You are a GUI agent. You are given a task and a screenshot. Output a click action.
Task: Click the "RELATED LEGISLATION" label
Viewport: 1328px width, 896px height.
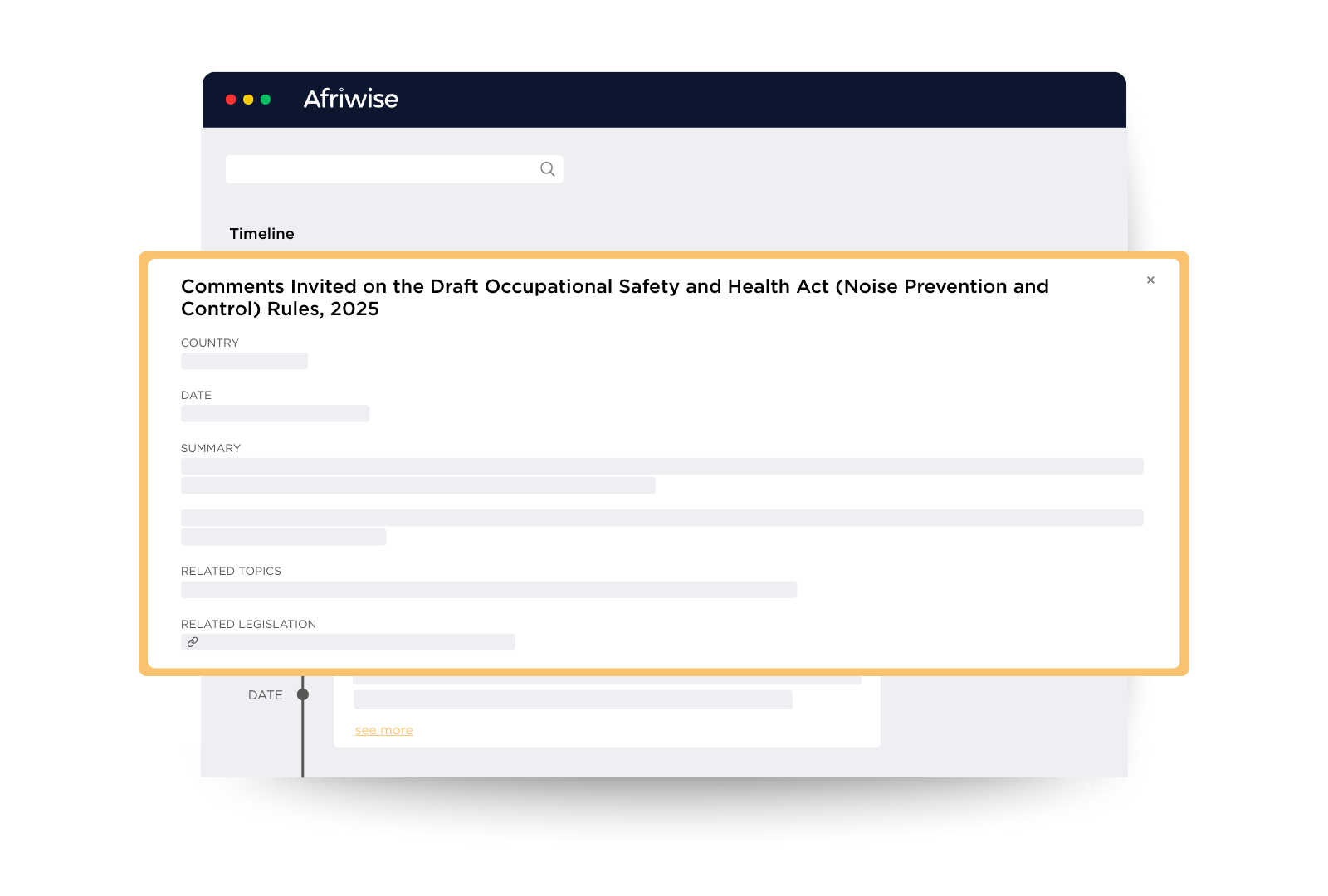249,624
